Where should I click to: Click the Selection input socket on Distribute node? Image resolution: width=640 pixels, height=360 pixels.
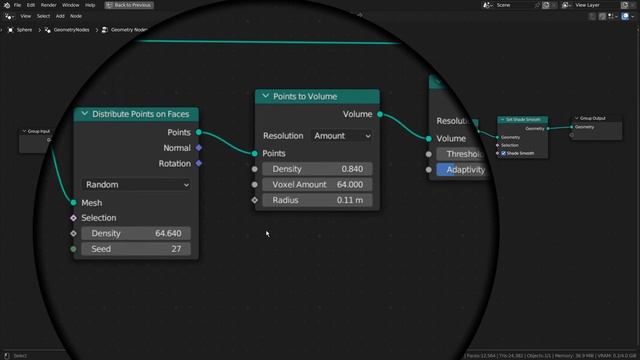coord(73,218)
